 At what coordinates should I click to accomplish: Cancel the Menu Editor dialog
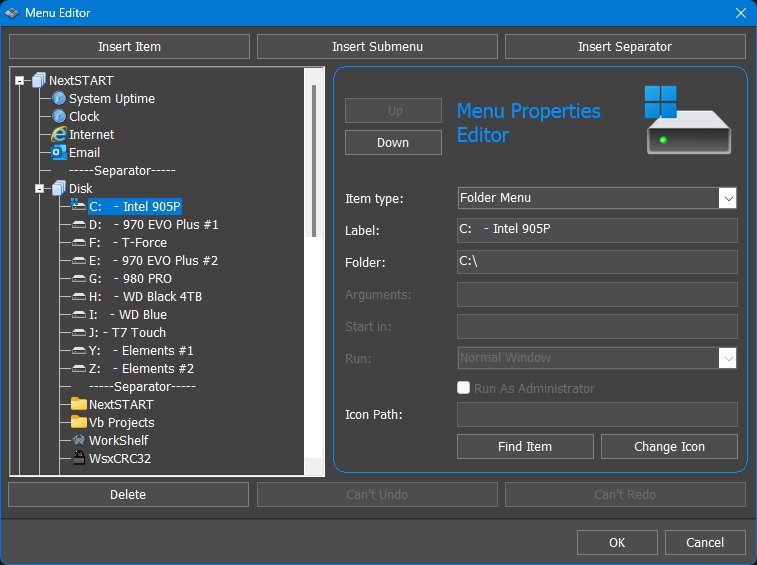coord(705,542)
